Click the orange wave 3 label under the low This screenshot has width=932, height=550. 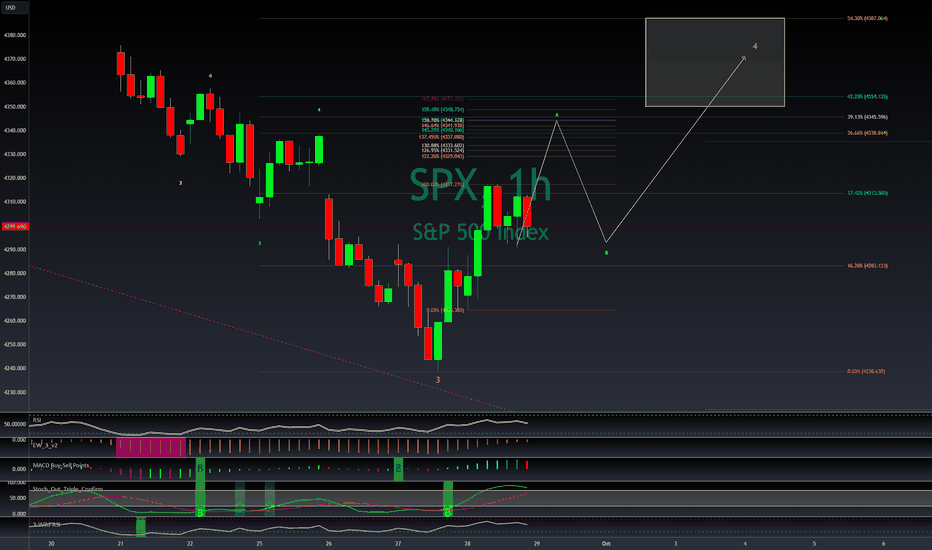click(x=438, y=380)
